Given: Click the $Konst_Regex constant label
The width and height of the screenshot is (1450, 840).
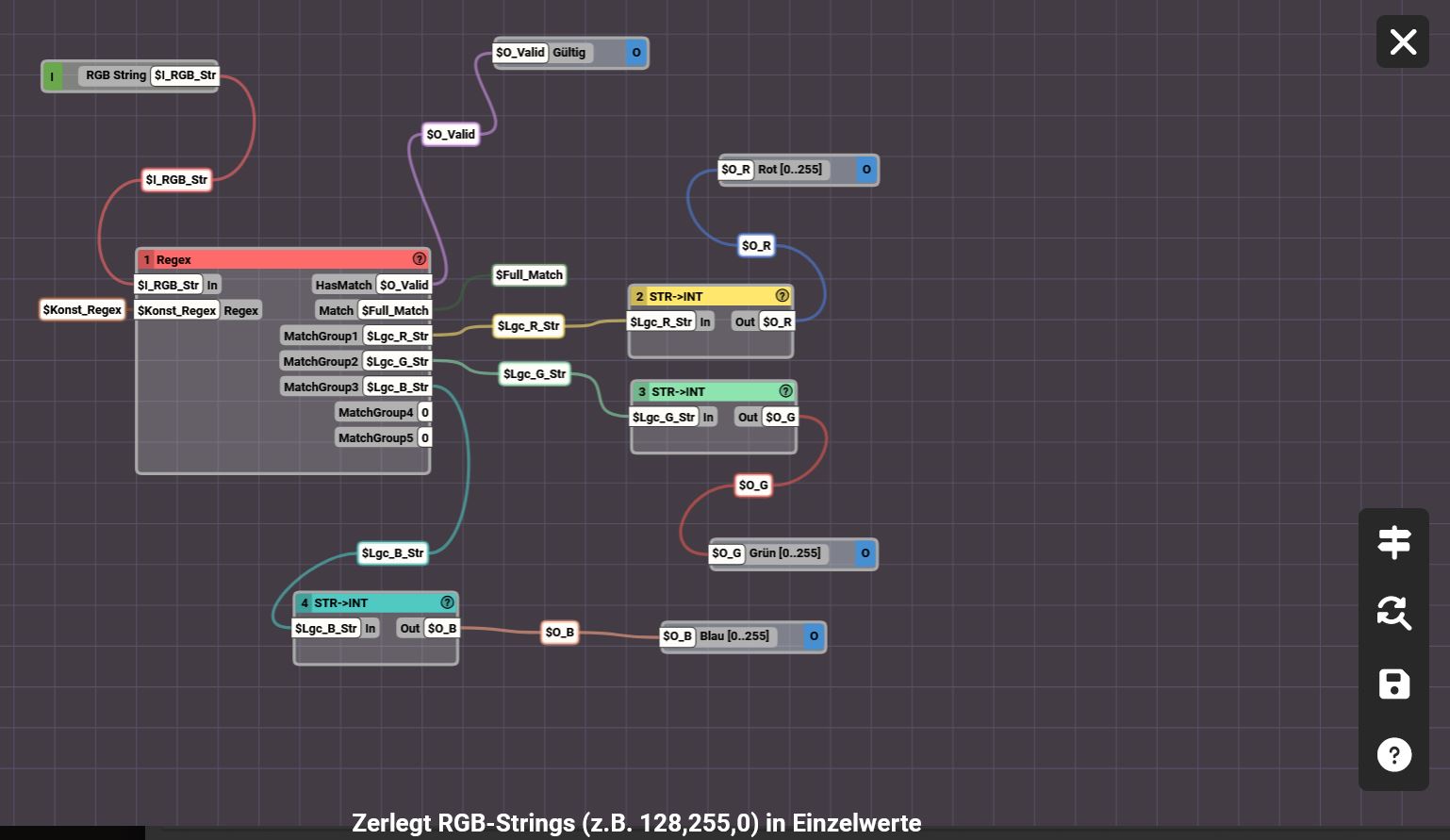Looking at the screenshot, I should coord(82,310).
